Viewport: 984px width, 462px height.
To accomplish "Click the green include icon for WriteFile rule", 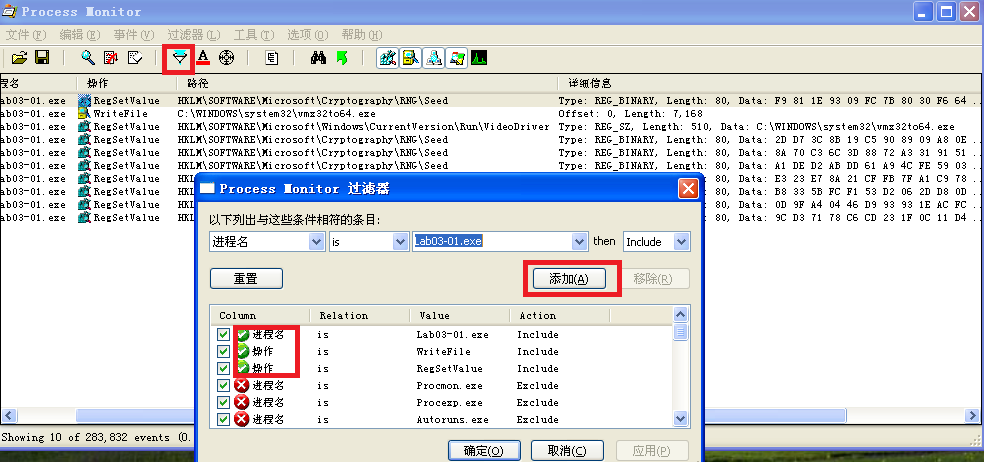I will coord(243,352).
